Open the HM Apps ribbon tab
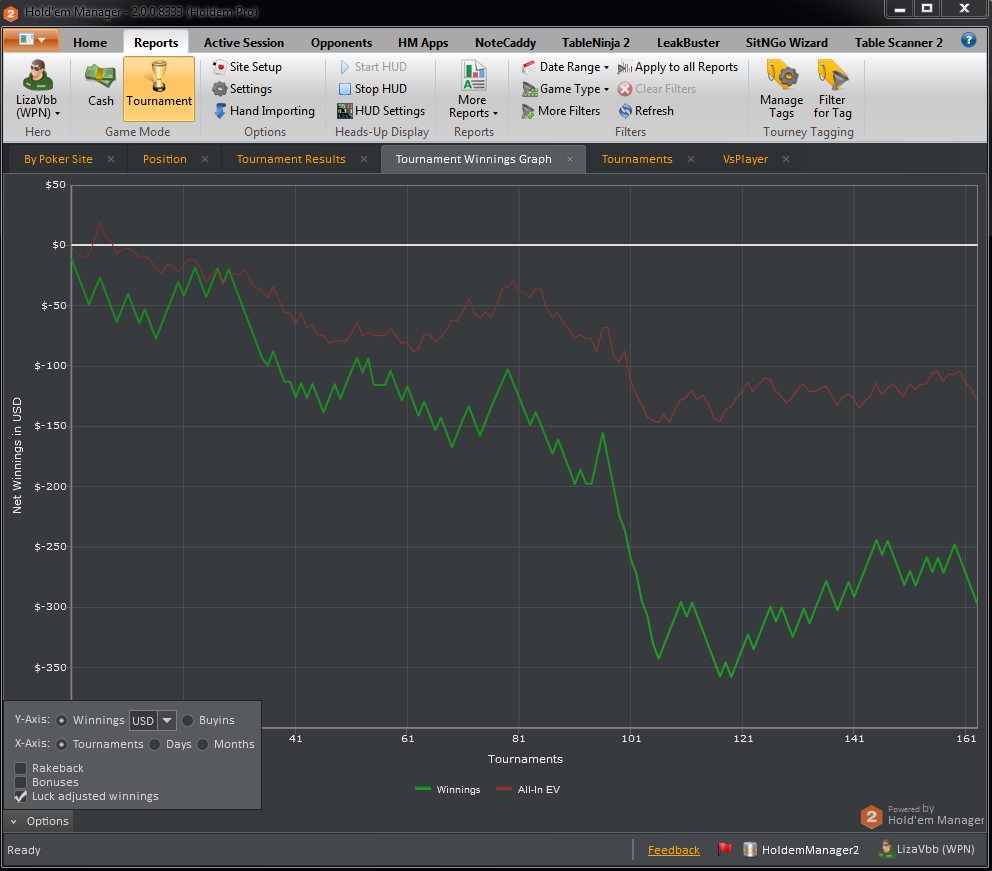The width and height of the screenshot is (992, 871). pos(423,42)
